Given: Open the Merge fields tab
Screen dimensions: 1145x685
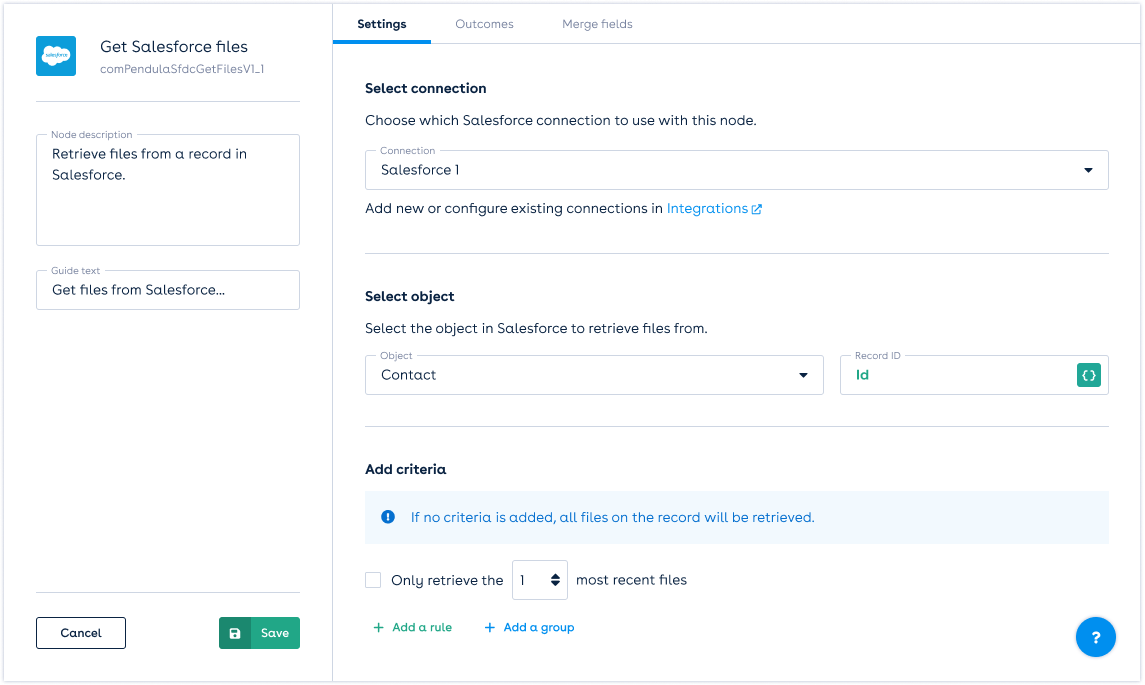Looking at the screenshot, I should tap(597, 24).
